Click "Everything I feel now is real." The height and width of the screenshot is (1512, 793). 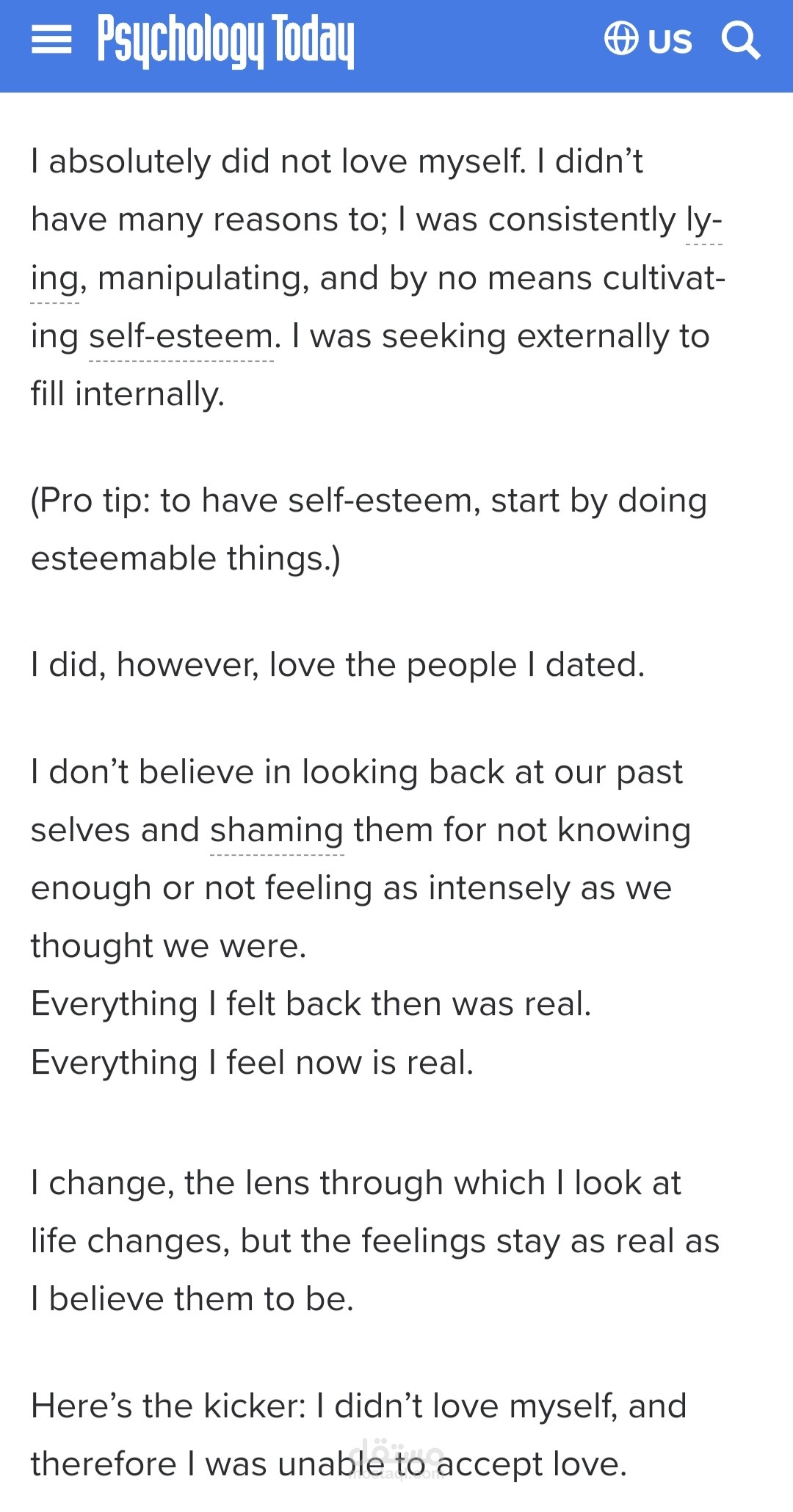pyautogui.click(x=253, y=1063)
